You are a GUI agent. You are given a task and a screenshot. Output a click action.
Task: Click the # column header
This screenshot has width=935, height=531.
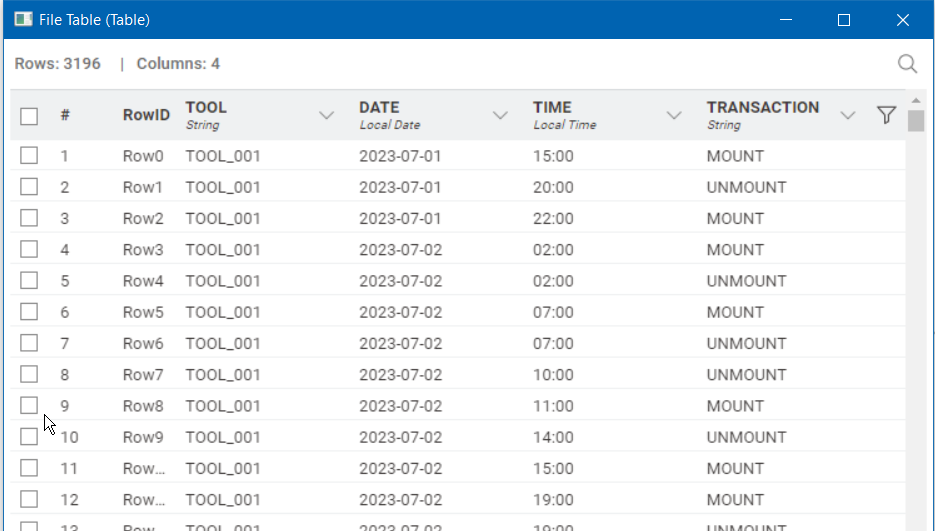click(x=65, y=116)
